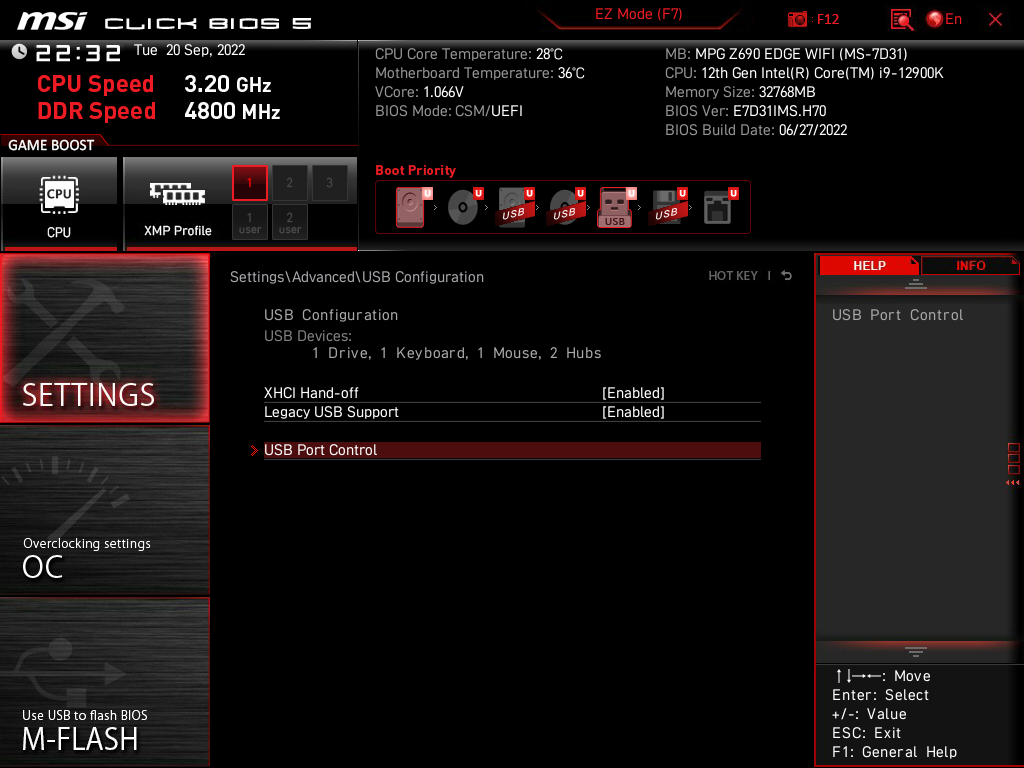Click the XHCI Hand-off label

[311, 393]
